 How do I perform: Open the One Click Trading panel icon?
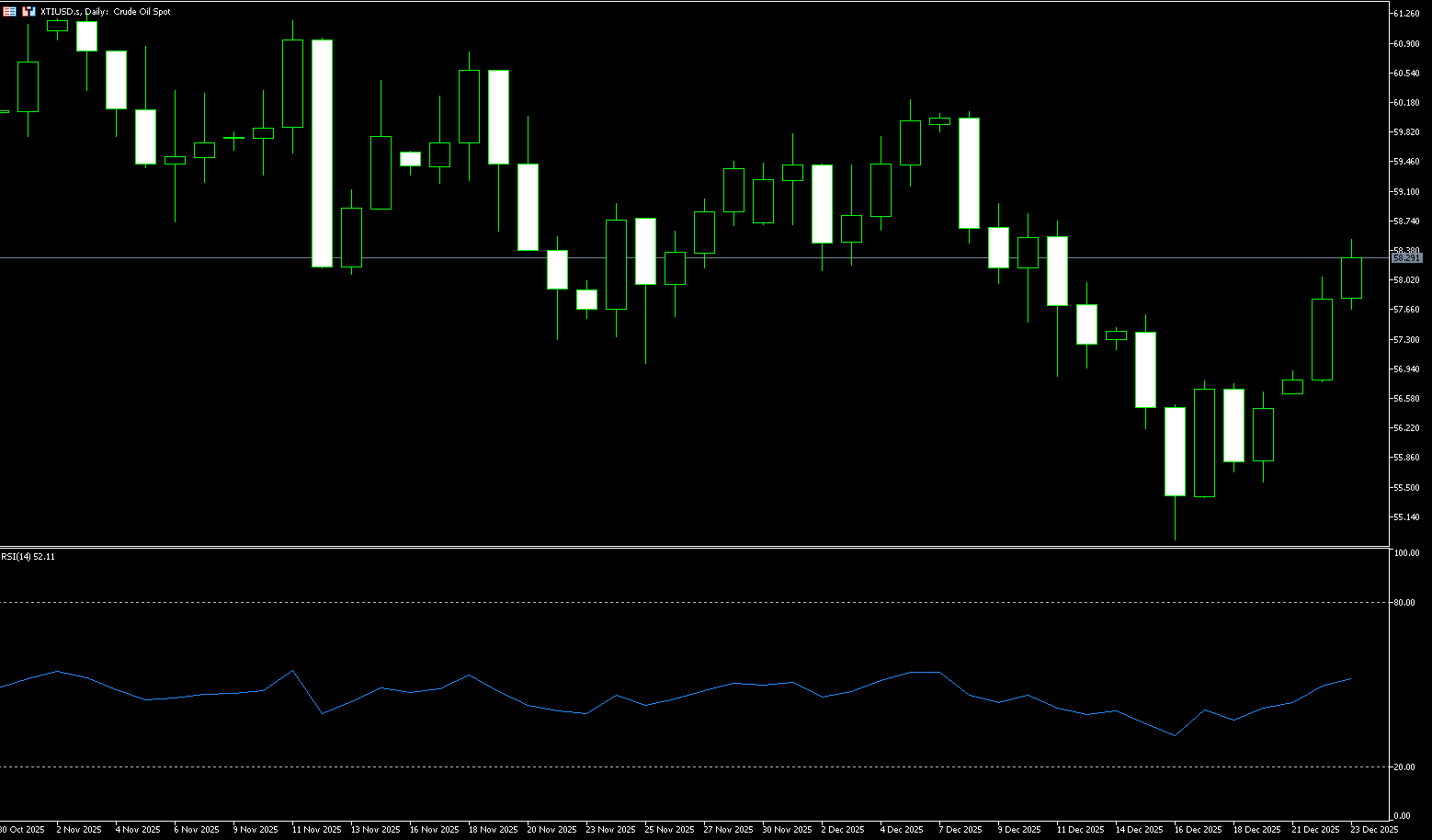(x=28, y=12)
